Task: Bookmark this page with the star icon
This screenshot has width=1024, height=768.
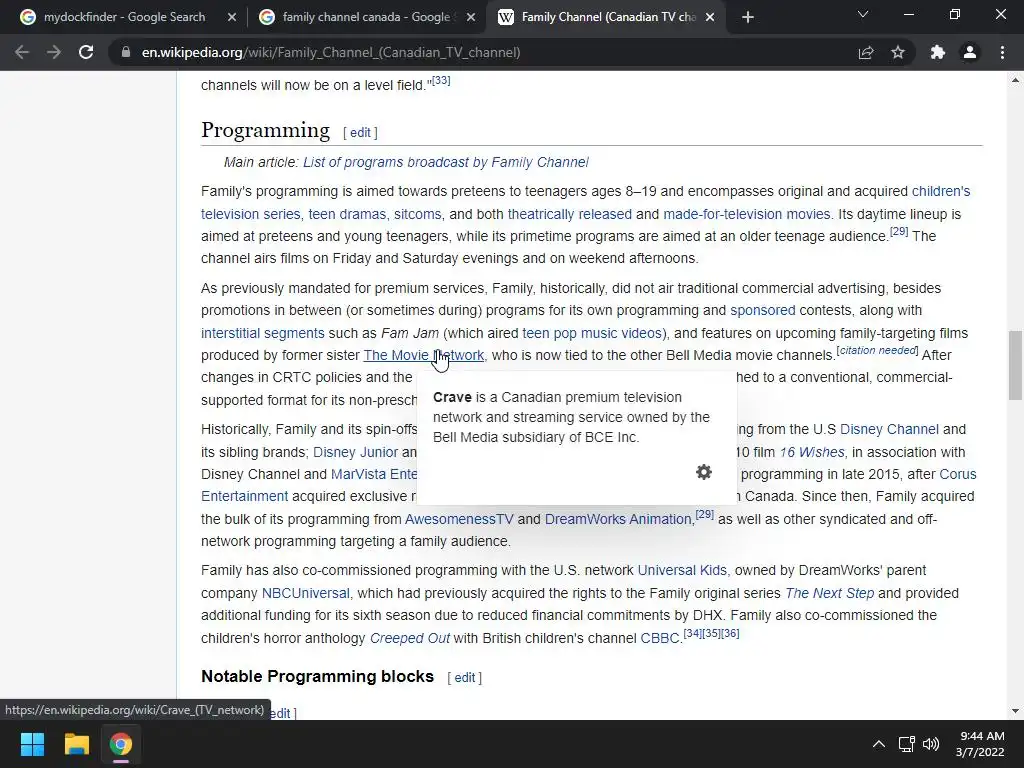Action: [x=898, y=52]
